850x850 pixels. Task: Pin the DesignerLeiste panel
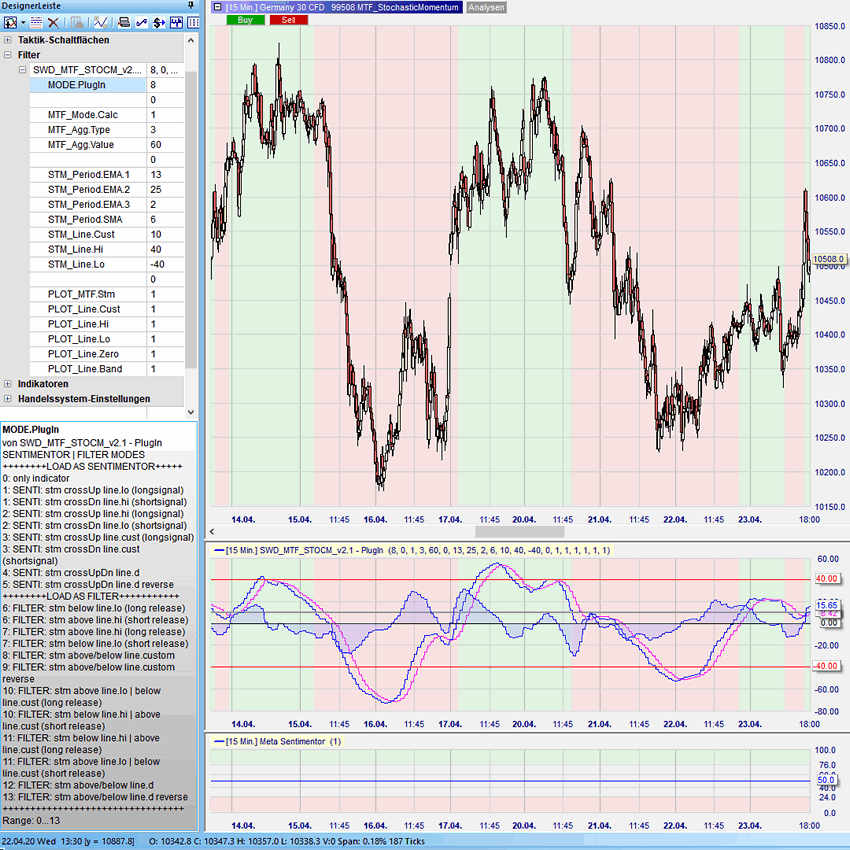[x=191, y=5]
